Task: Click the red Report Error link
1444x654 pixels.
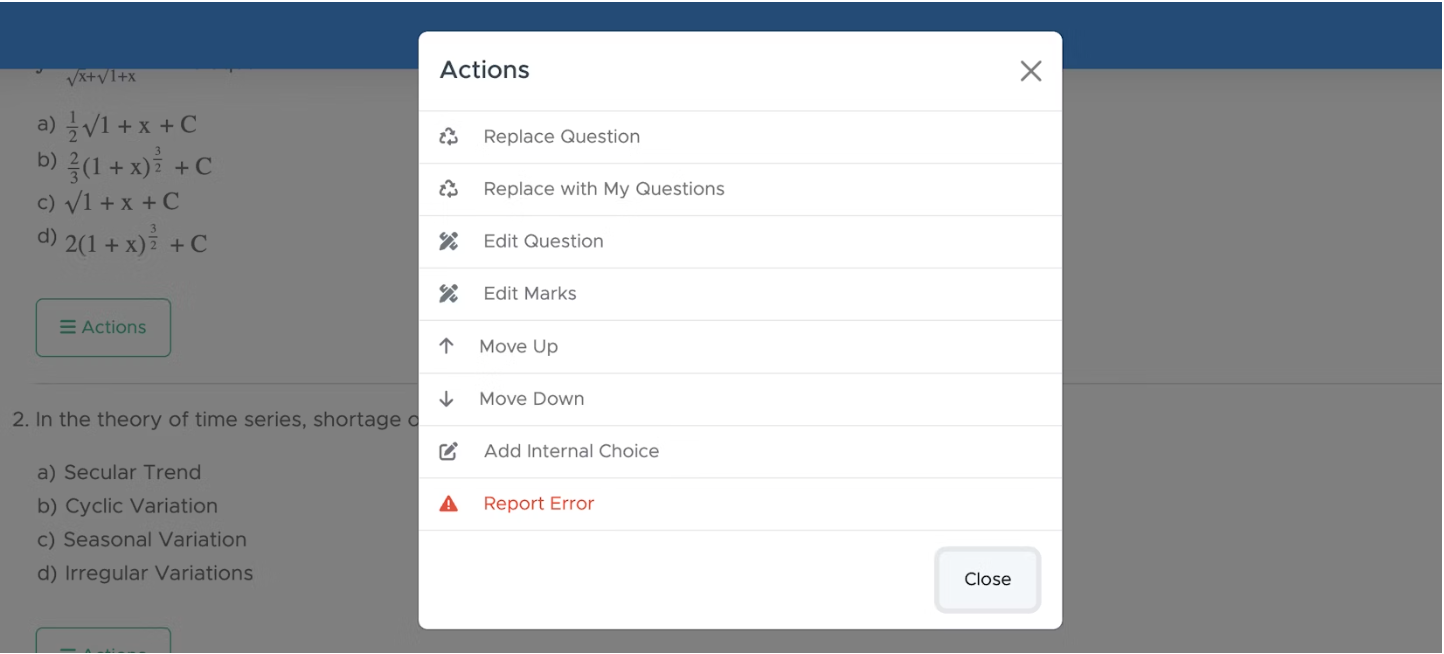Action: (539, 504)
